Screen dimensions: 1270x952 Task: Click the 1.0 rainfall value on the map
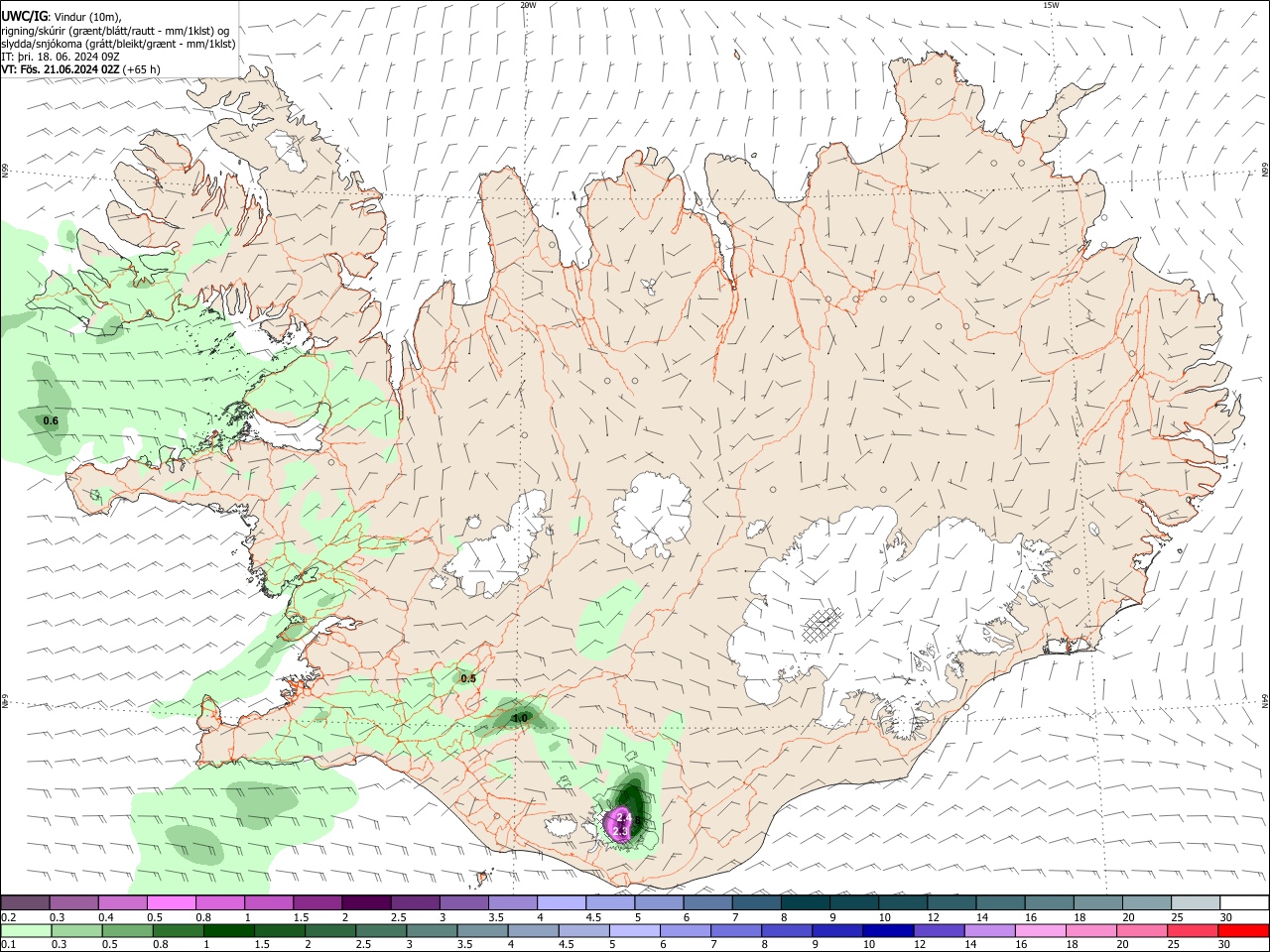(519, 718)
